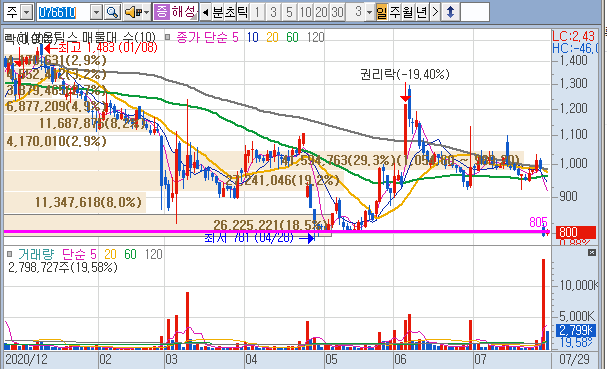Click the LC:2.43 indicator text
This screenshot has height=369, width=607.
574,36
